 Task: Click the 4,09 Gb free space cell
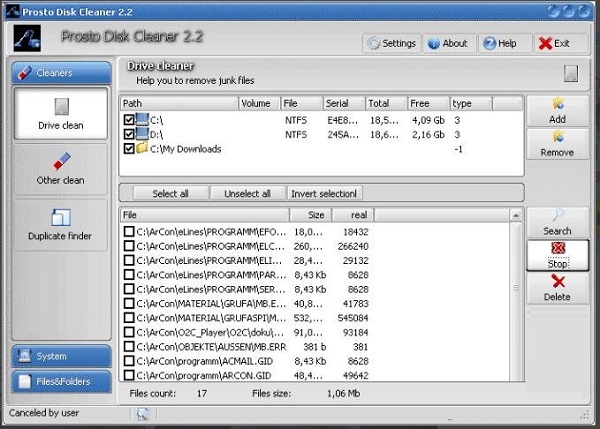[428, 121]
